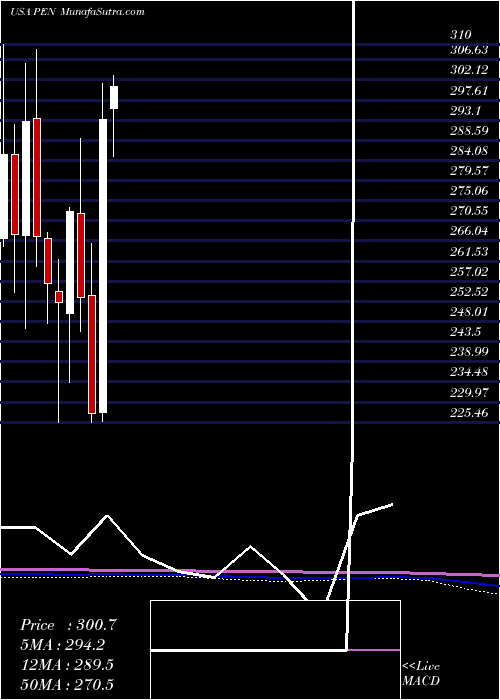Click the '50MA : 270.5' readout
The height and width of the screenshot is (700, 500).
click(x=67, y=684)
